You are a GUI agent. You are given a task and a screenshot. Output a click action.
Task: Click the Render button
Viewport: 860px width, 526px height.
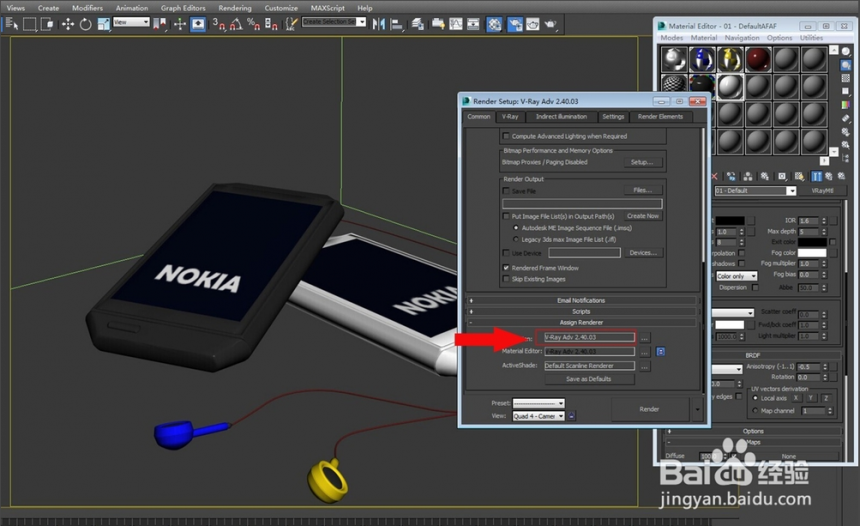[x=649, y=409]
